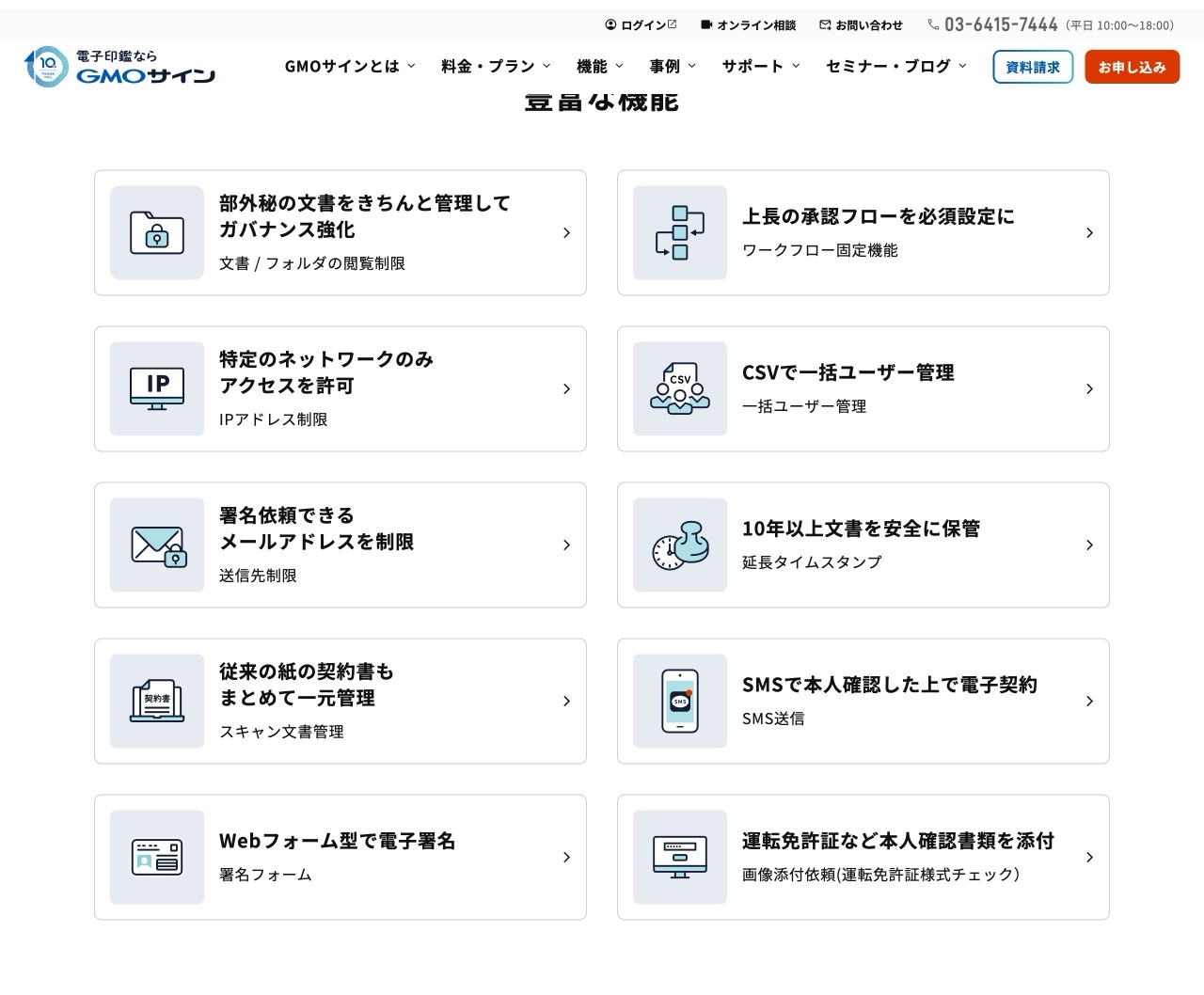Open the サポート menu item
Screen dimensions: 1204x995
(x=760, y=66)
